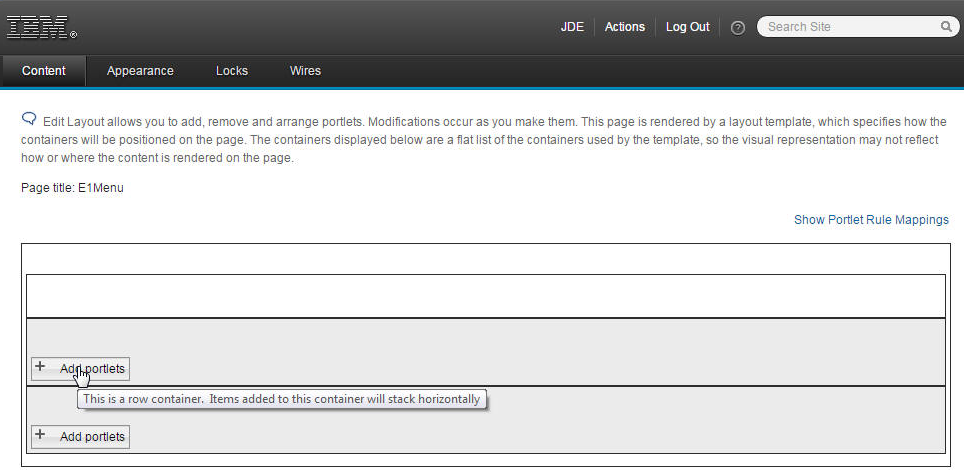This screenshot has width=964, height=471.
Task: Click the Log Out link
Action: click(x=687, y=27)
